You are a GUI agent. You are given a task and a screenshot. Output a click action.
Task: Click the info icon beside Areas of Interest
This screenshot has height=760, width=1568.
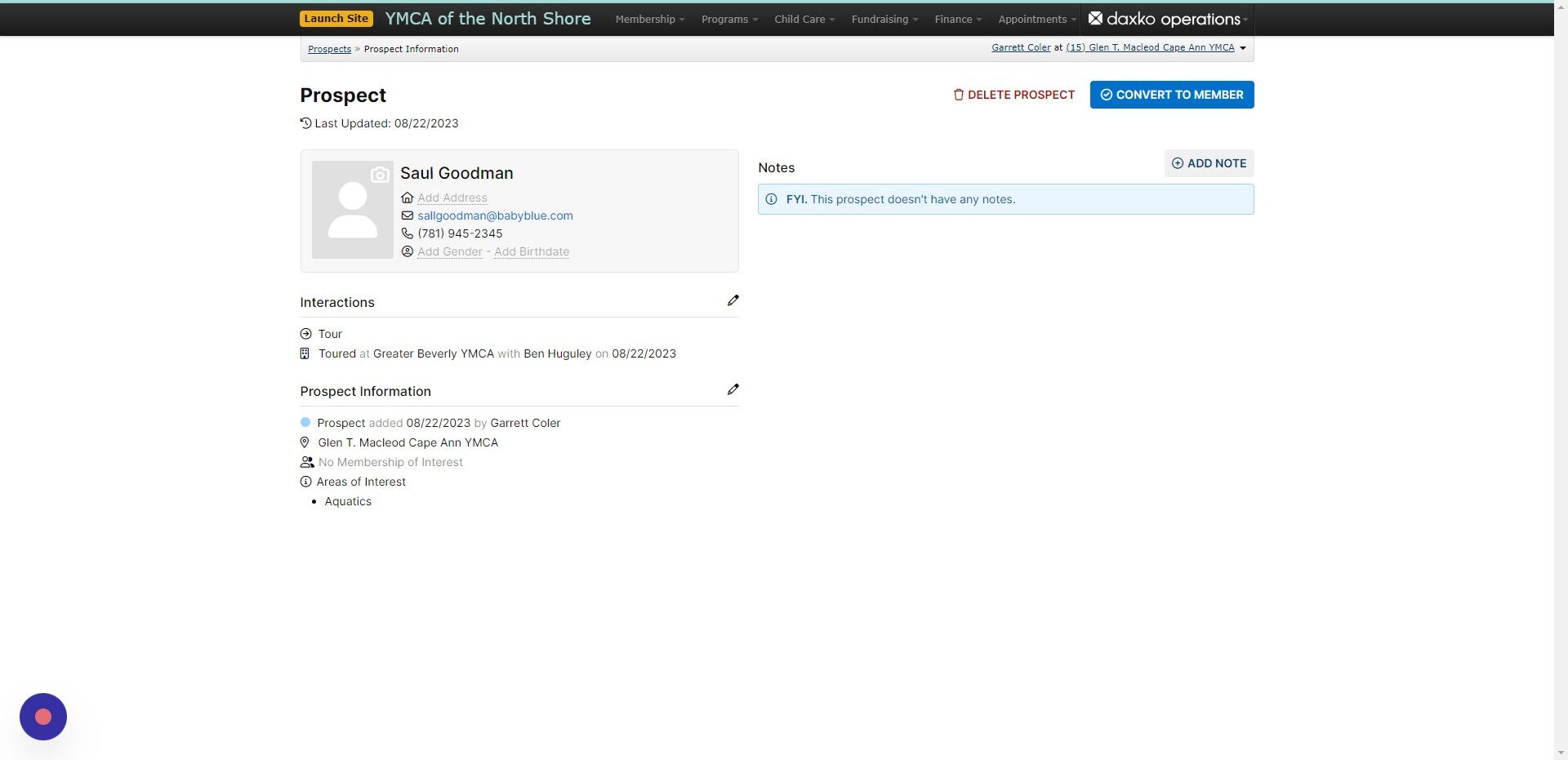pos(305,482)
